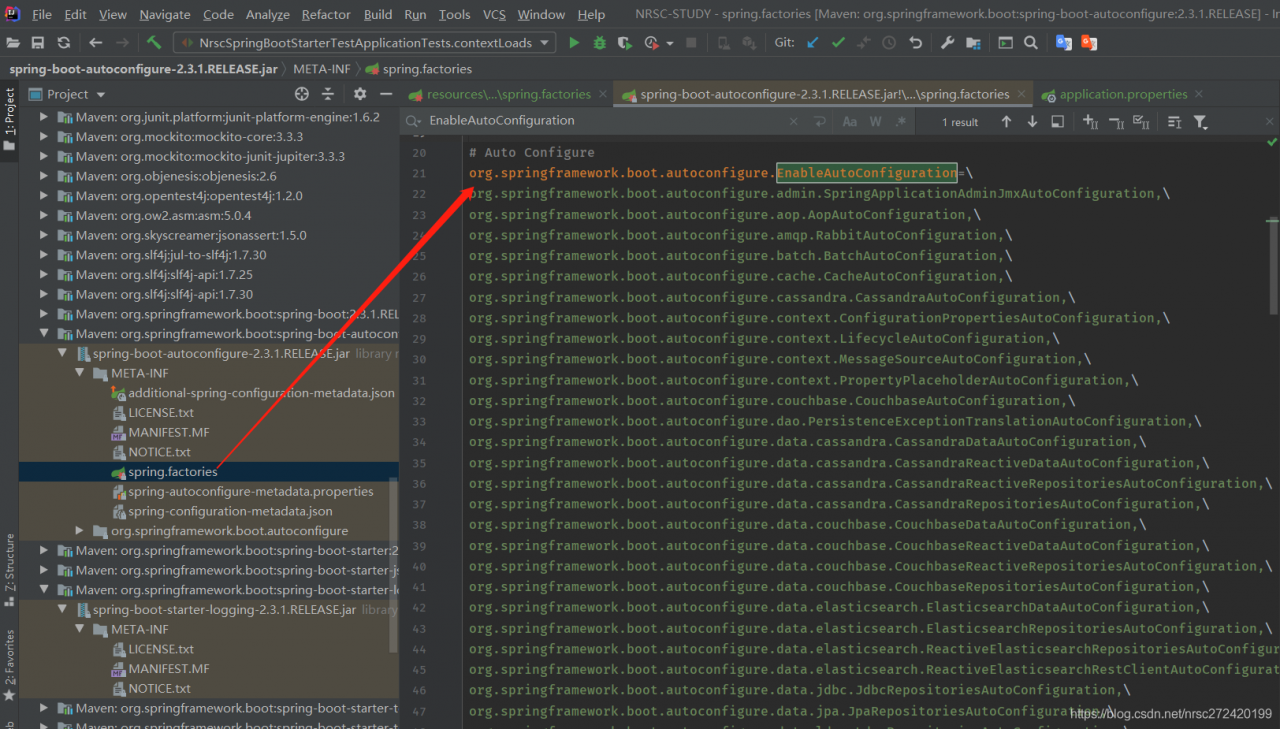This screenshot has height=729, width=1280.
Task: Toggle the Words 'W' search option
Action: tap(875, 121)
